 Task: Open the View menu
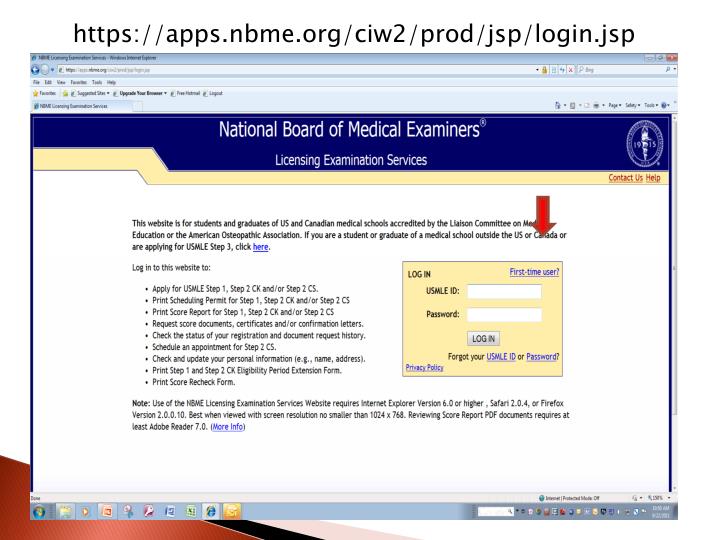tap(61, 83)
